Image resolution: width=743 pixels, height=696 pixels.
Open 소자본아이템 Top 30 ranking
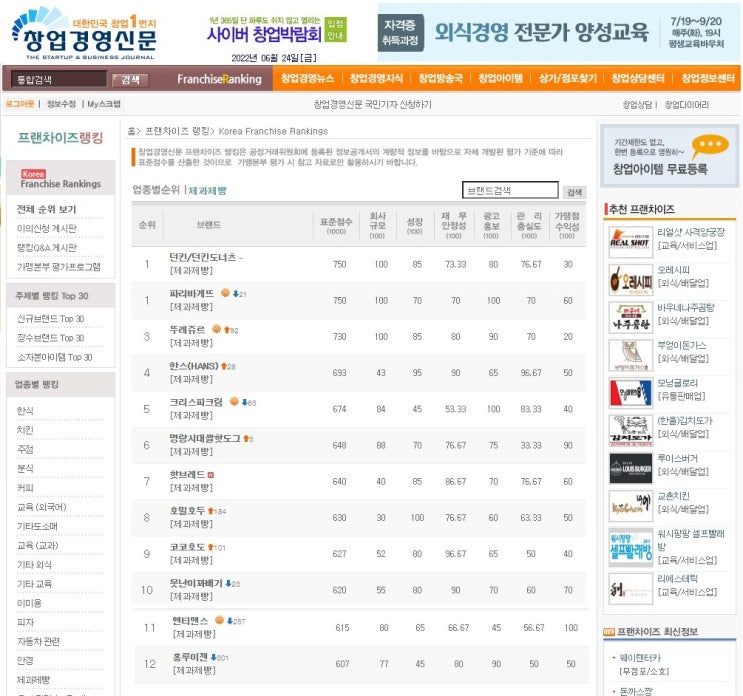tap(54, 357)
